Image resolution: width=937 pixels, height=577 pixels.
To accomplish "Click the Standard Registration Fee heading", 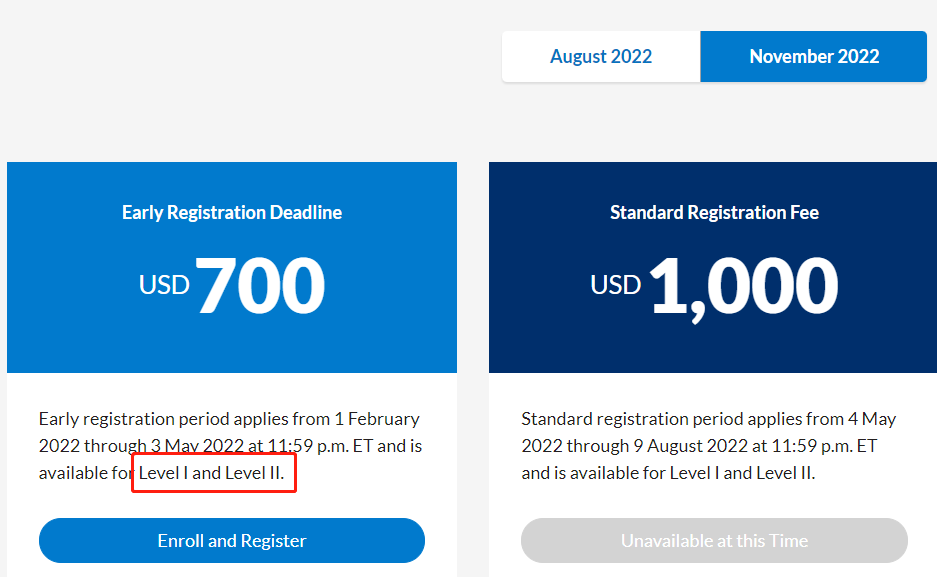I will pos(714,212).
